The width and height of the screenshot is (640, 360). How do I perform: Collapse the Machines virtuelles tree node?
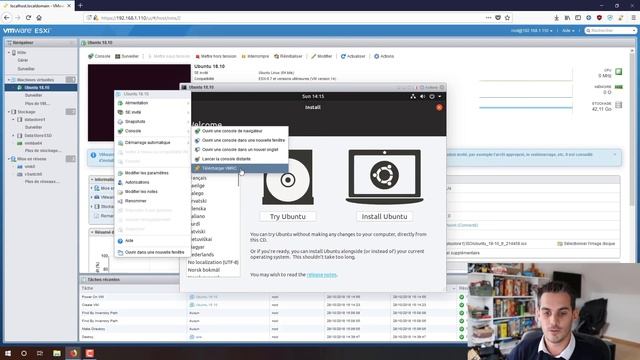tap(9, 80)
